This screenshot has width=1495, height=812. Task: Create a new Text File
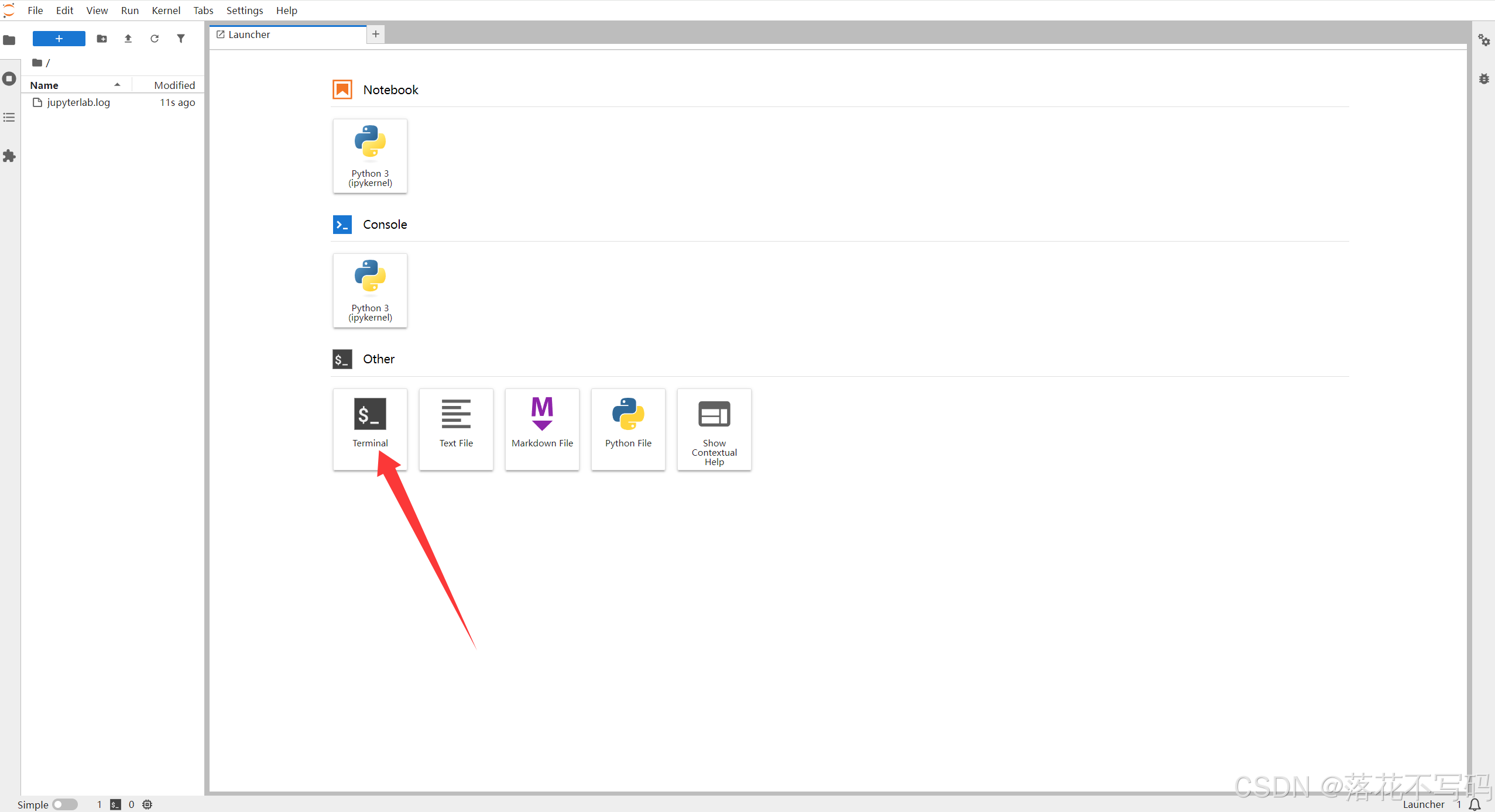(456, 428)
